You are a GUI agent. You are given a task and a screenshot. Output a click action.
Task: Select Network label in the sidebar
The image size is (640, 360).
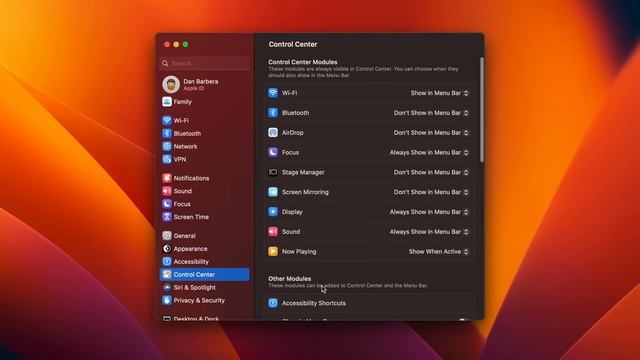coord(185,146)
